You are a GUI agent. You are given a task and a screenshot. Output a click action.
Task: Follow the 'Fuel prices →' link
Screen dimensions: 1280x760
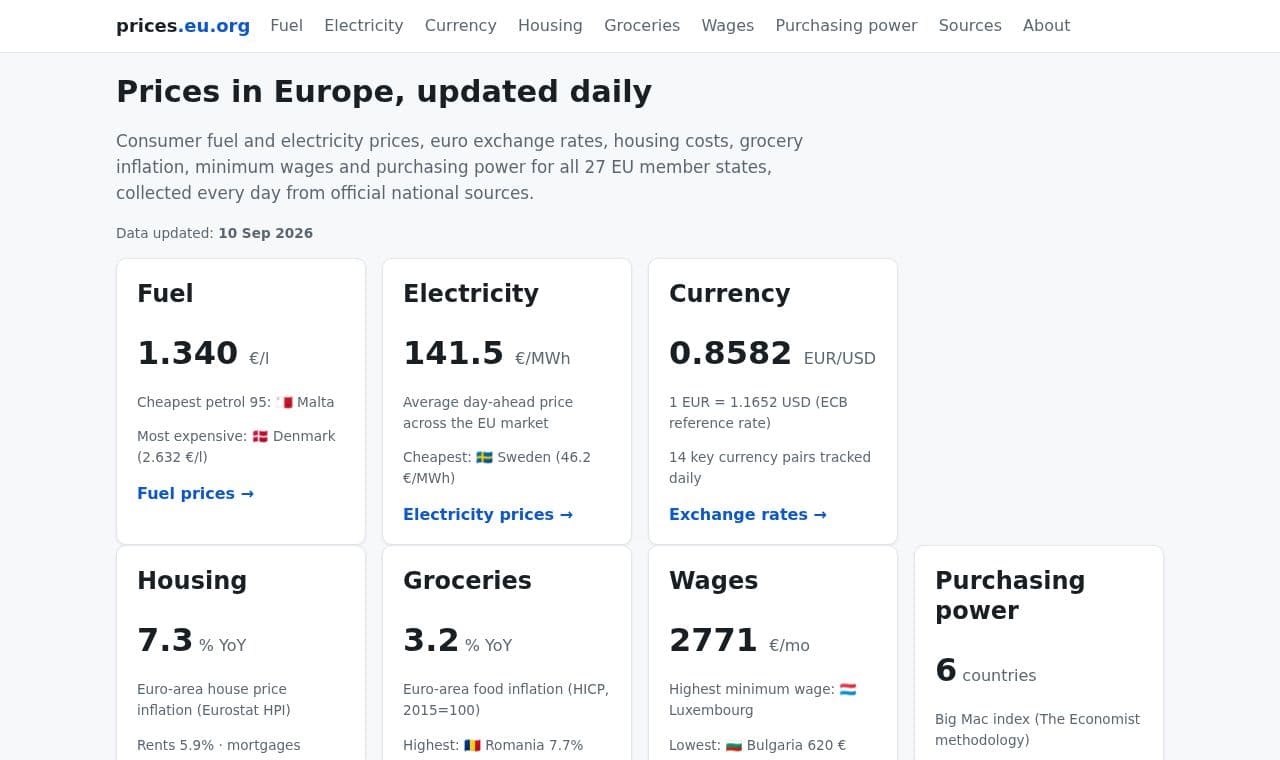pyautogui.click(x=195, y=493)
